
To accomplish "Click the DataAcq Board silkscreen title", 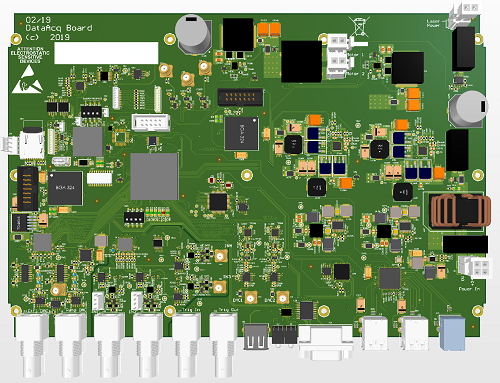I will 59,28.
